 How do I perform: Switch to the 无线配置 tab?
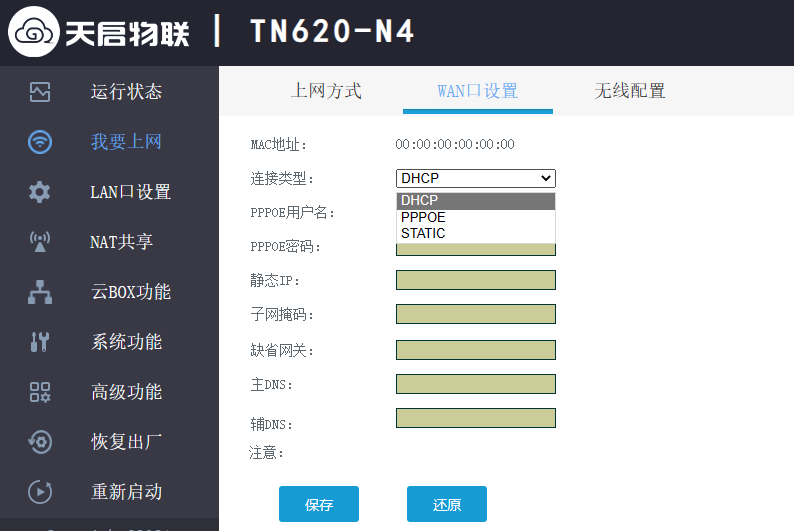coord(629,91)
